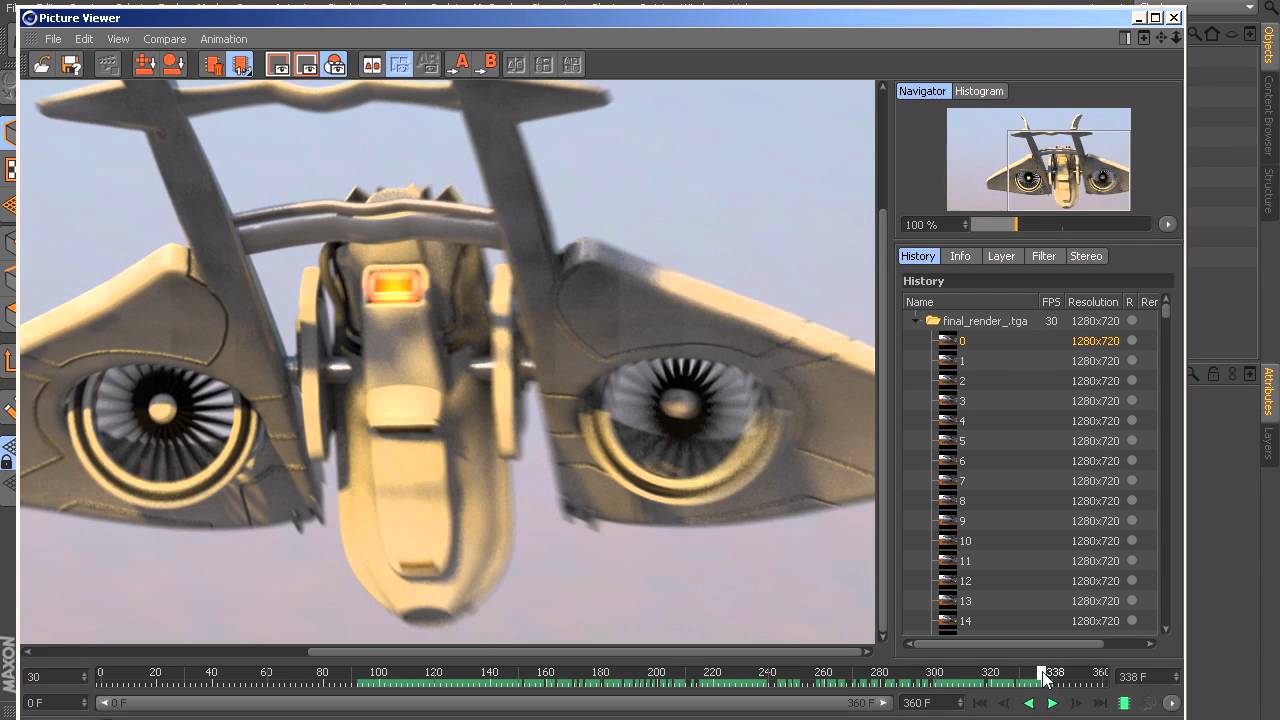Screen dimensions: 1280x720
Task: Select frame 12 in History list
Action: point(1030,581)
